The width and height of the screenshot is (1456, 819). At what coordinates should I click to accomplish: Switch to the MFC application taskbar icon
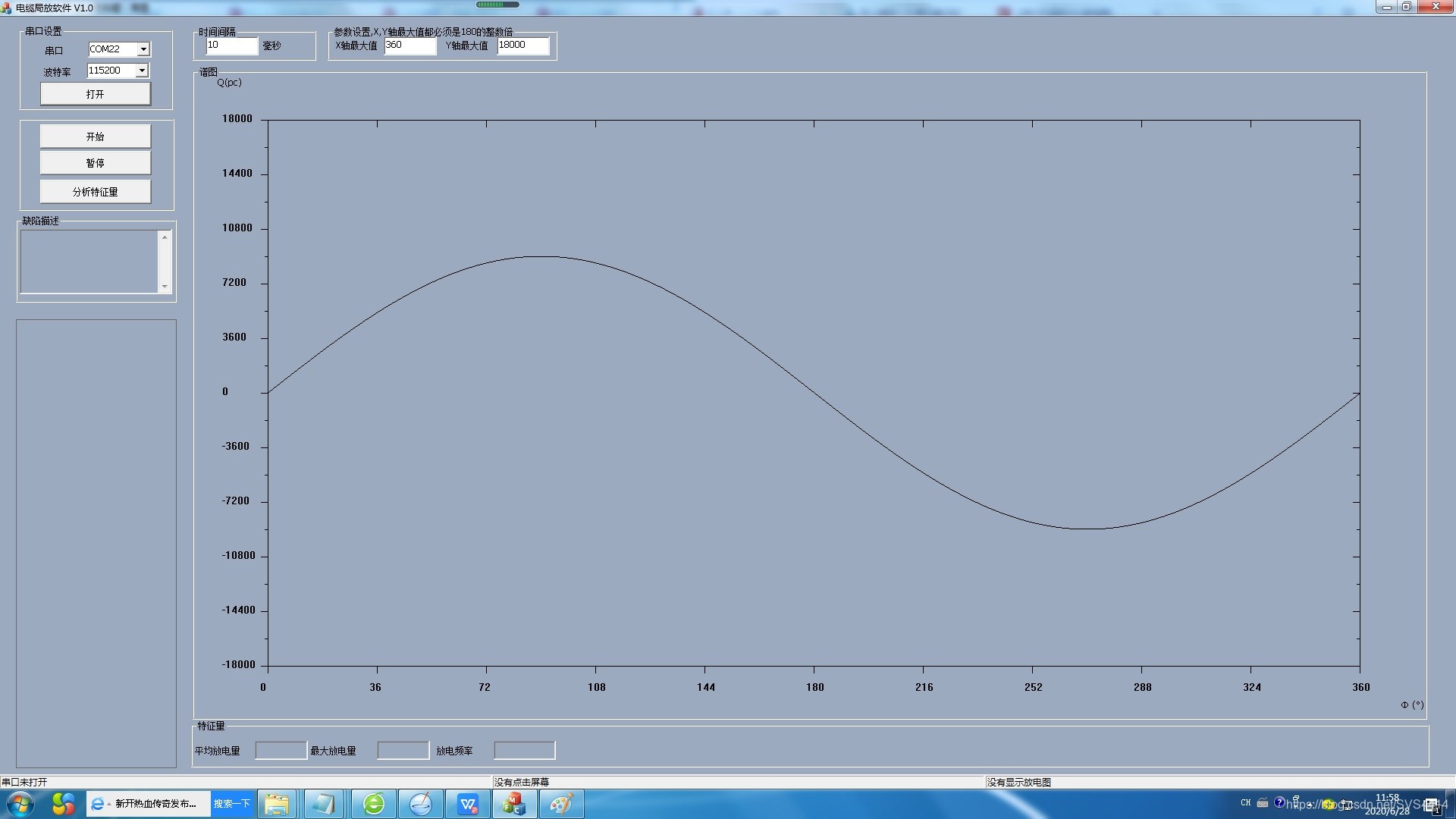click(515, 804)
